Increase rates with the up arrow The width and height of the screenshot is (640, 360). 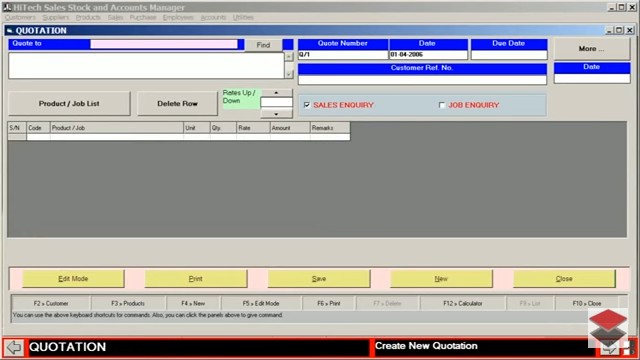click(x=276, y=93)
